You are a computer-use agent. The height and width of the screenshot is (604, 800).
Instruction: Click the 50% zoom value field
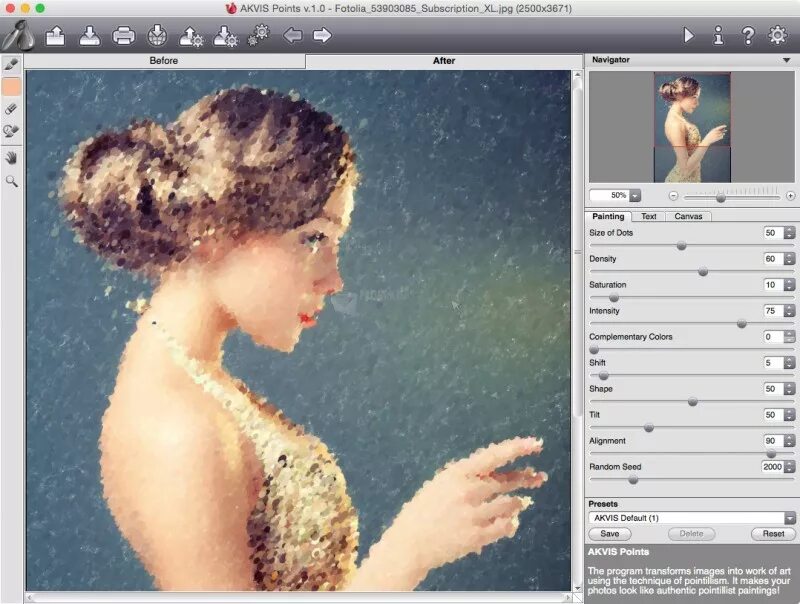click(610, 195)
